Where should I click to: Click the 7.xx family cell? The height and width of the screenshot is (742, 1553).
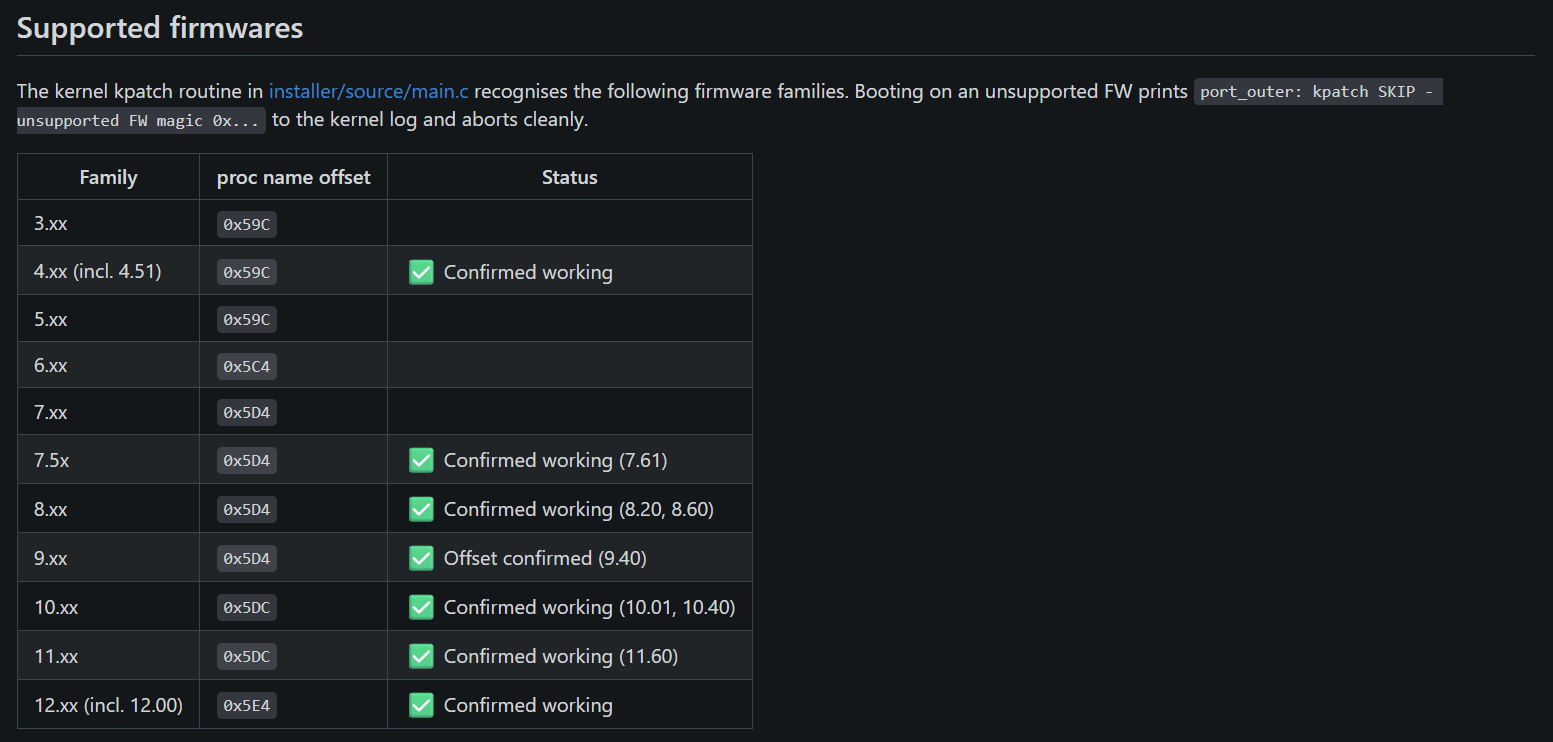[108, 412]
